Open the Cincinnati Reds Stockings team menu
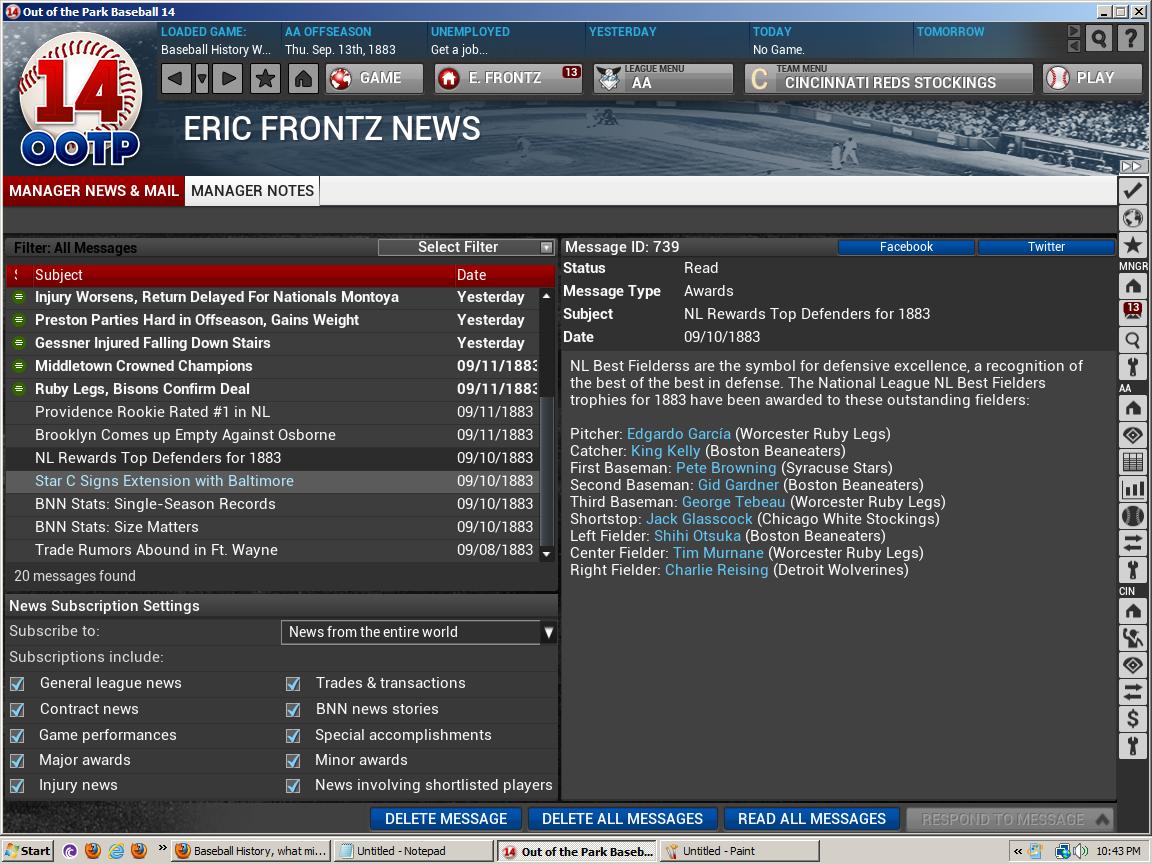Screen dimensions: 1152x864 coord(888,78)
